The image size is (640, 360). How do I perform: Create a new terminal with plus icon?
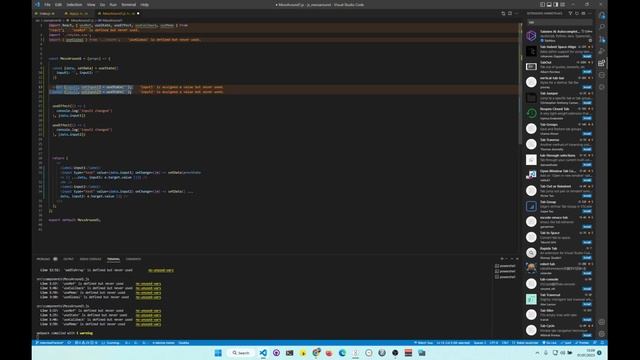502,259
